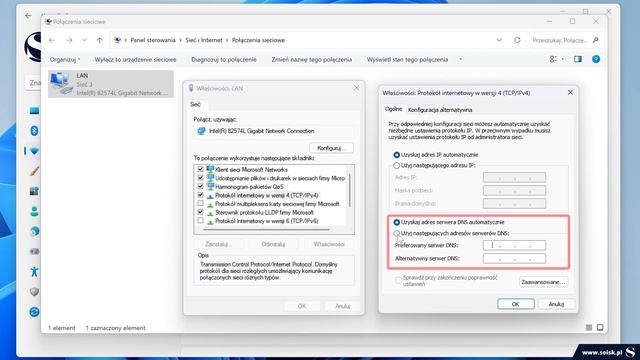This screenshot has height=360, width=640.
Task: Click Diagnozuj to połączenie
Action: (224, 60)
